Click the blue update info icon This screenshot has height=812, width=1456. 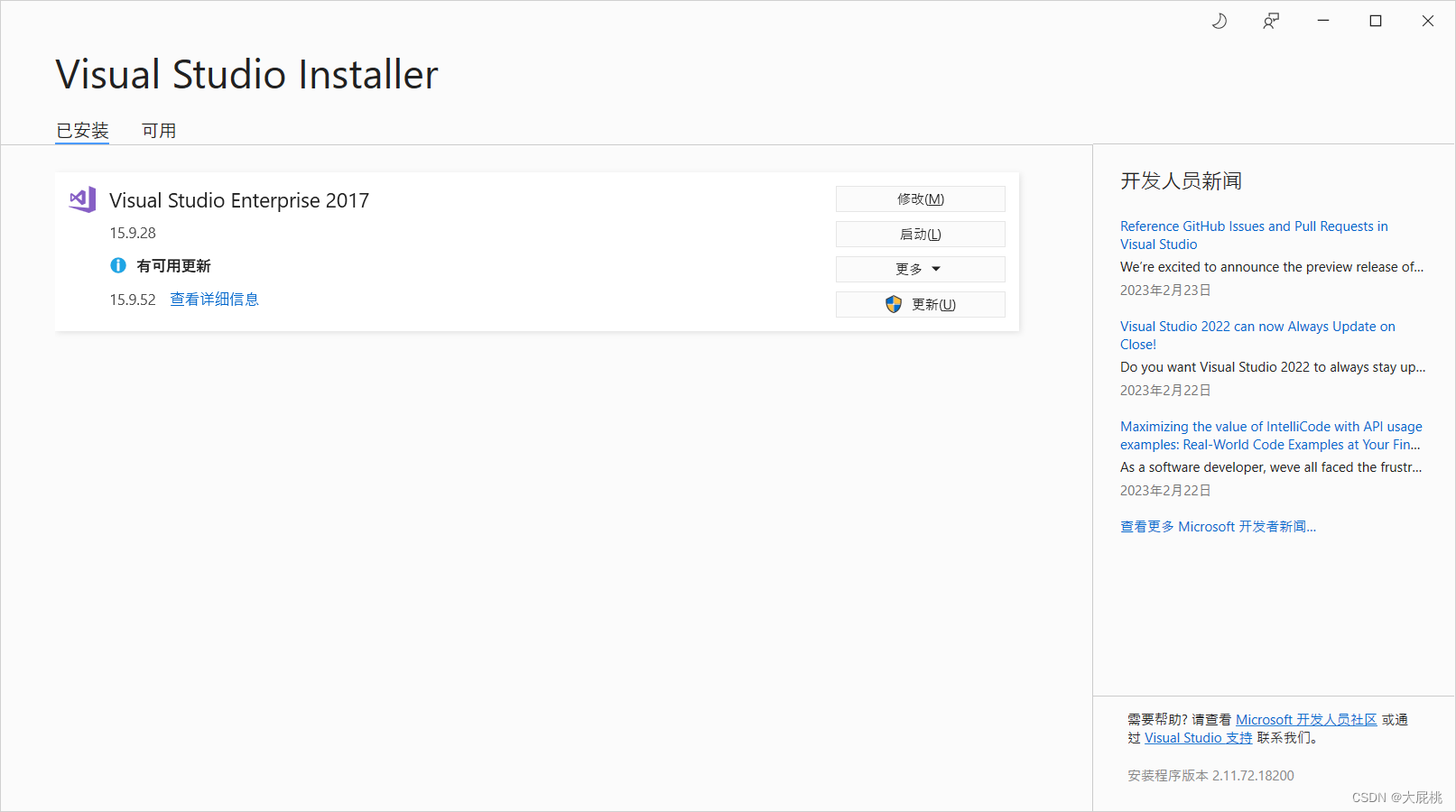tap(118, 265)
